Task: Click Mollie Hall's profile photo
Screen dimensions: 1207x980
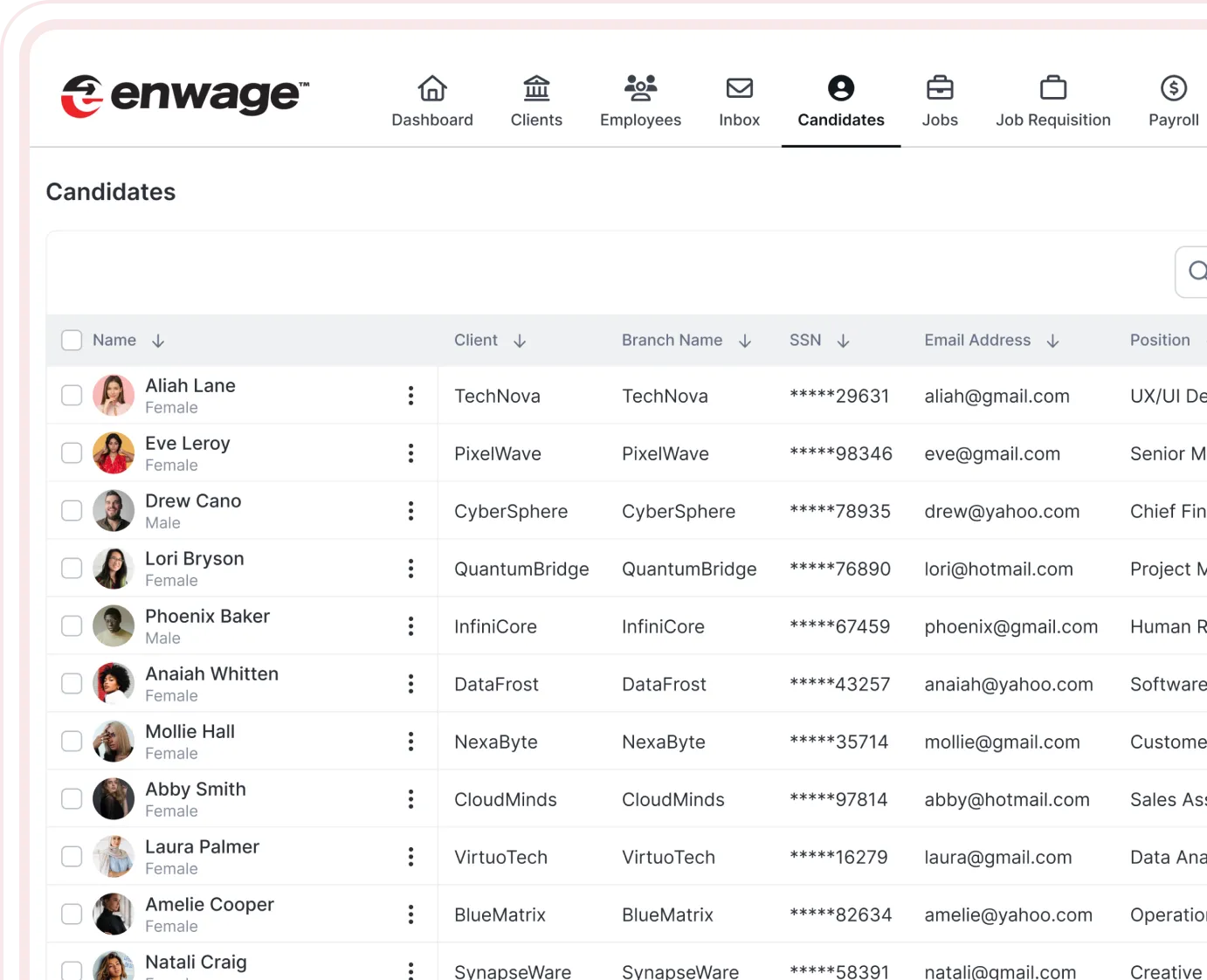Action: [x=114, y=742]
